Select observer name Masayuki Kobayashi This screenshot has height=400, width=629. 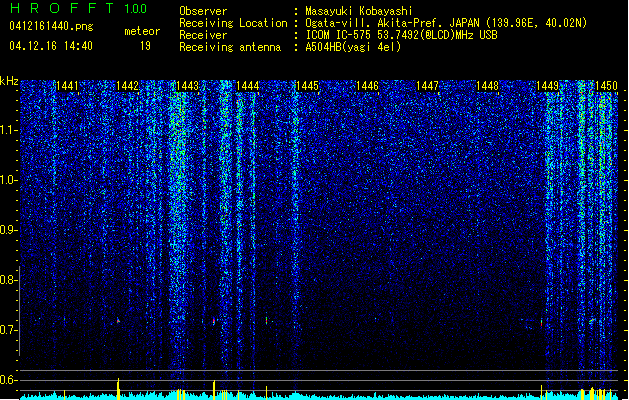coord(359,11)
